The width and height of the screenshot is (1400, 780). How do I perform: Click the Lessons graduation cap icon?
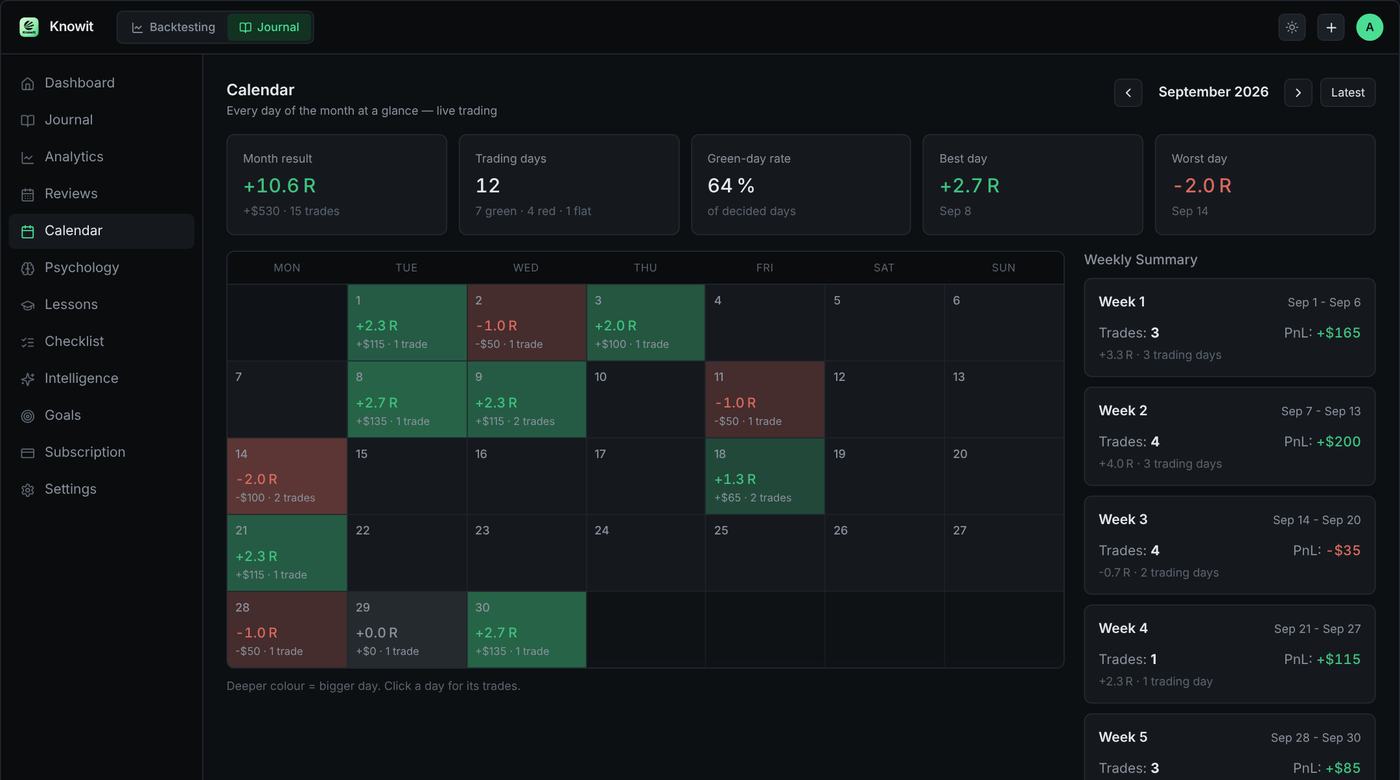point(28,306)
